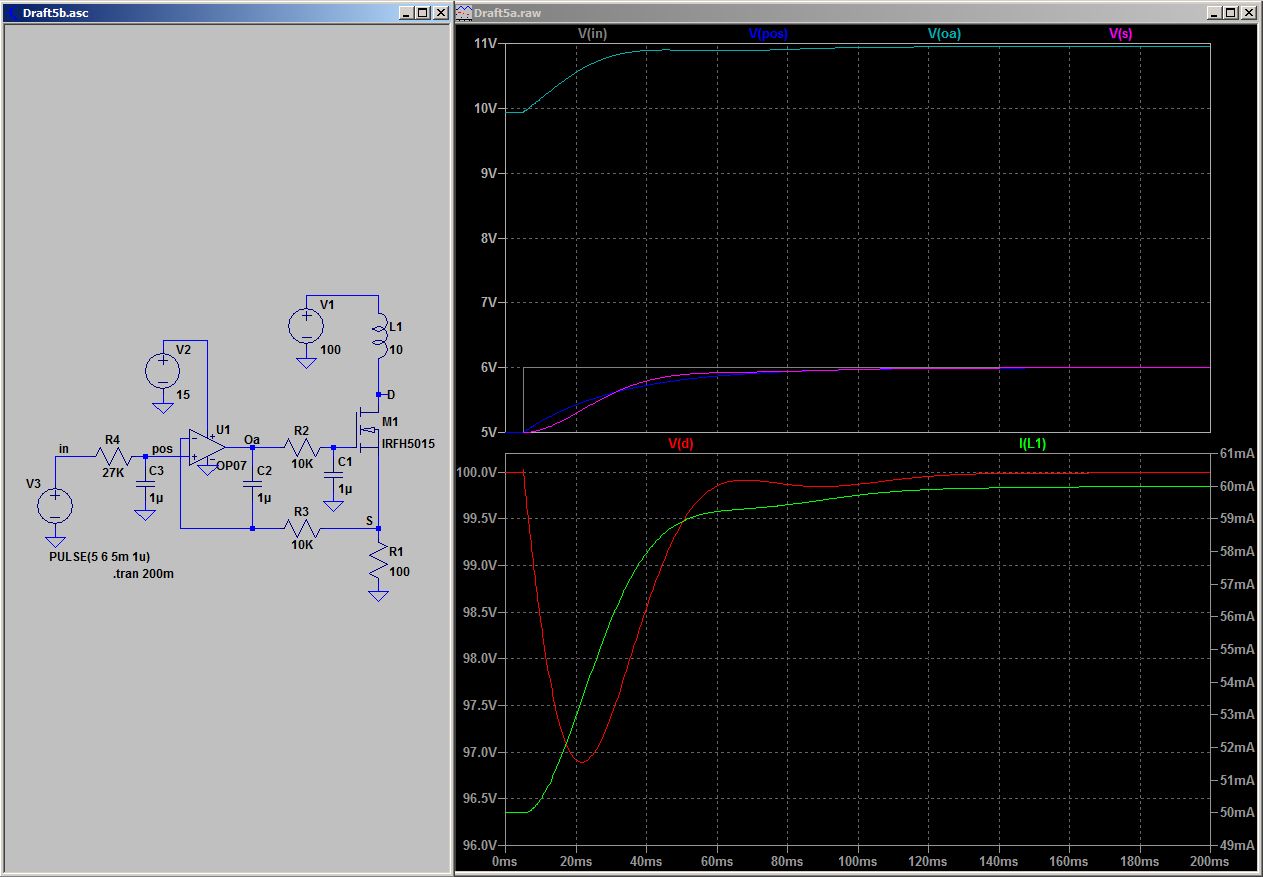Viewport: 1263px width, 877px height.
Task: Click the C2 capacitor symbol
Action: [x=252, y=482]
